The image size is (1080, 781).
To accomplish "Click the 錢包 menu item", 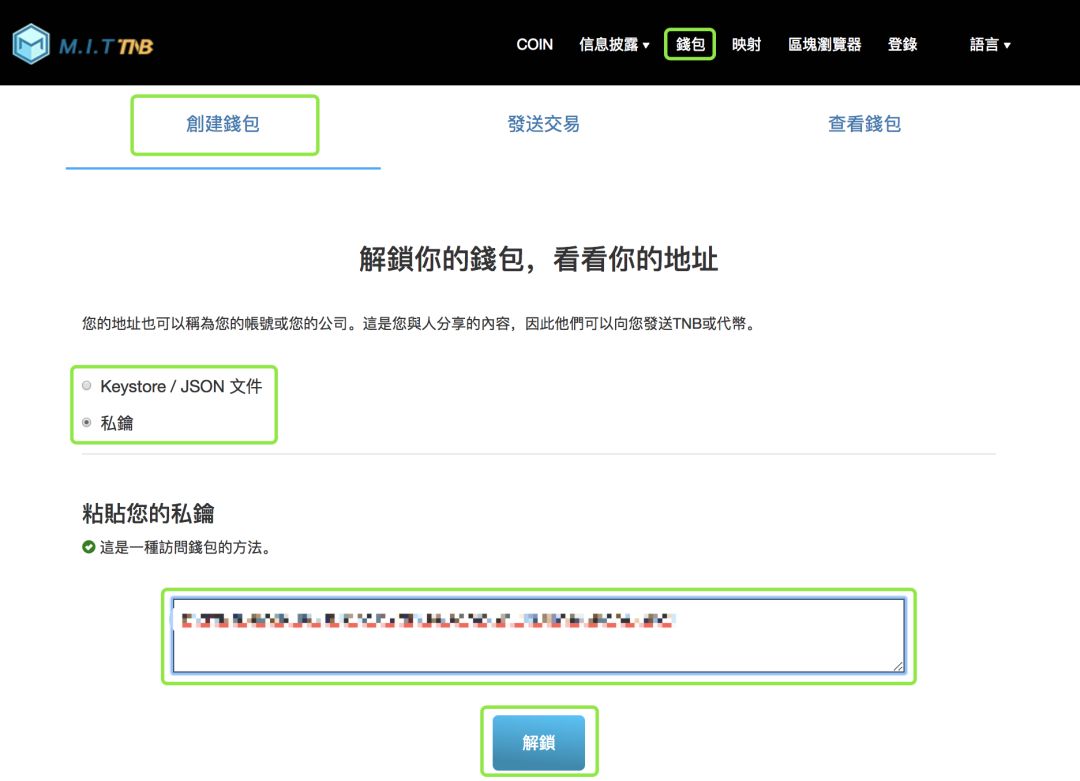I will pos(690,44).
